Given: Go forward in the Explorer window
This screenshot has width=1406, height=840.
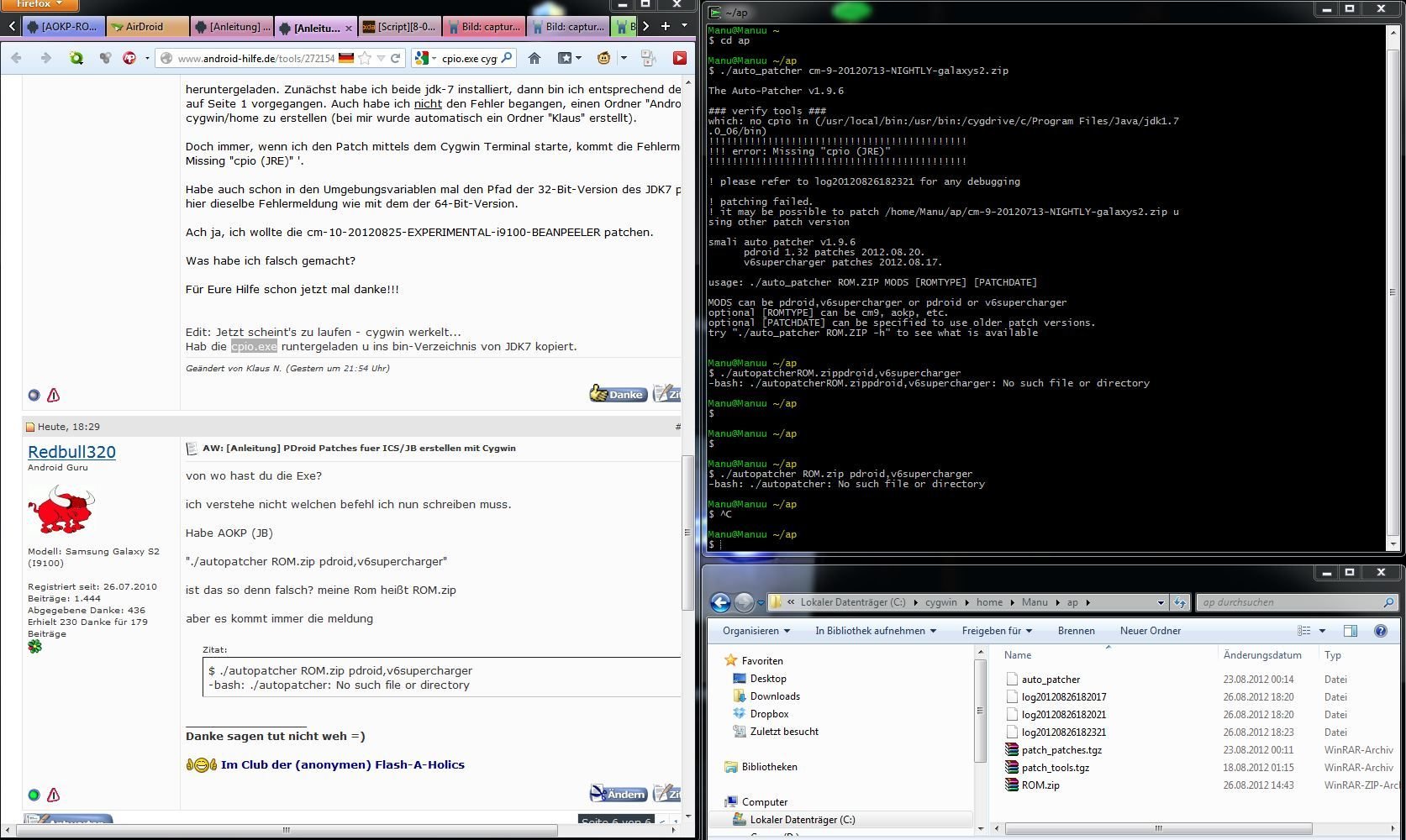Looking at the screenshot, I should pos(744,602).
